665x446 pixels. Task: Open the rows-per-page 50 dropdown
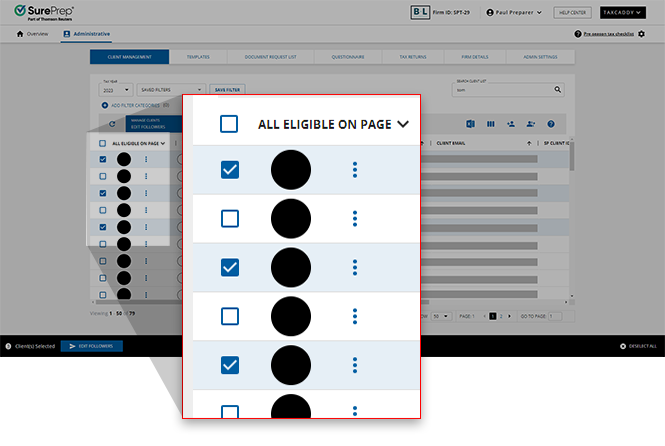tap(441, 316)
